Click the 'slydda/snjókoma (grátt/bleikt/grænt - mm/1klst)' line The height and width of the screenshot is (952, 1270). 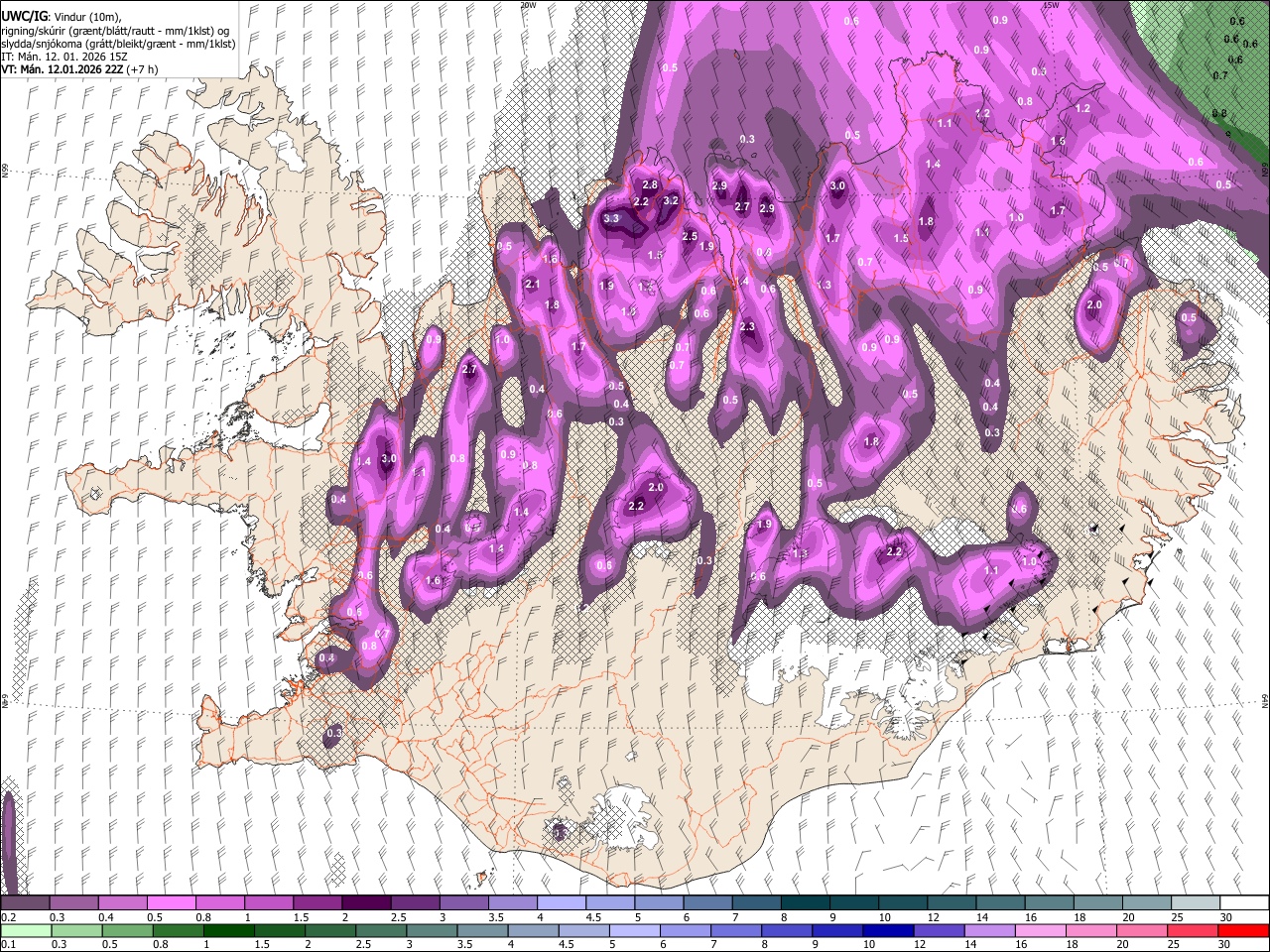tap(118, 44)
